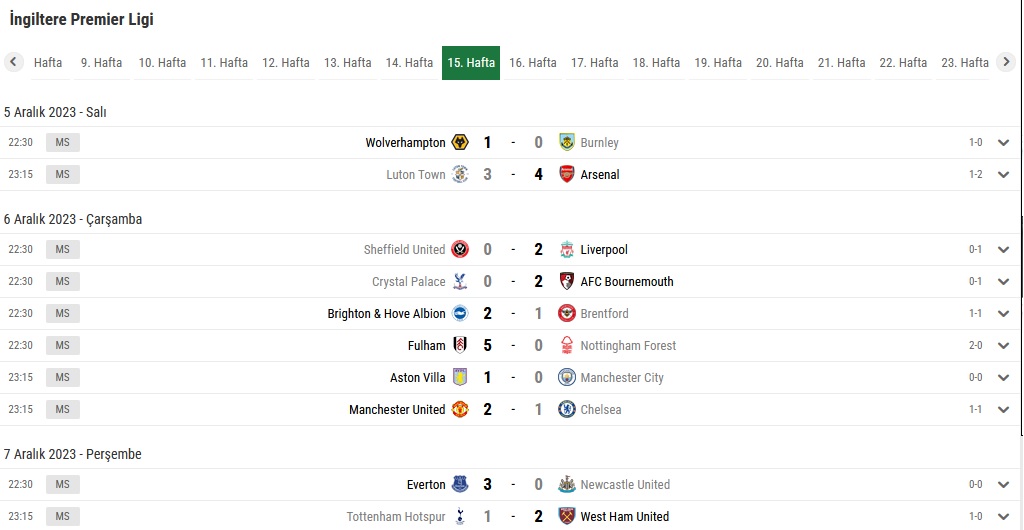Click the Fulham club crest
The width and height of the screenshot is (1024, 530).
tap(460, 345)
